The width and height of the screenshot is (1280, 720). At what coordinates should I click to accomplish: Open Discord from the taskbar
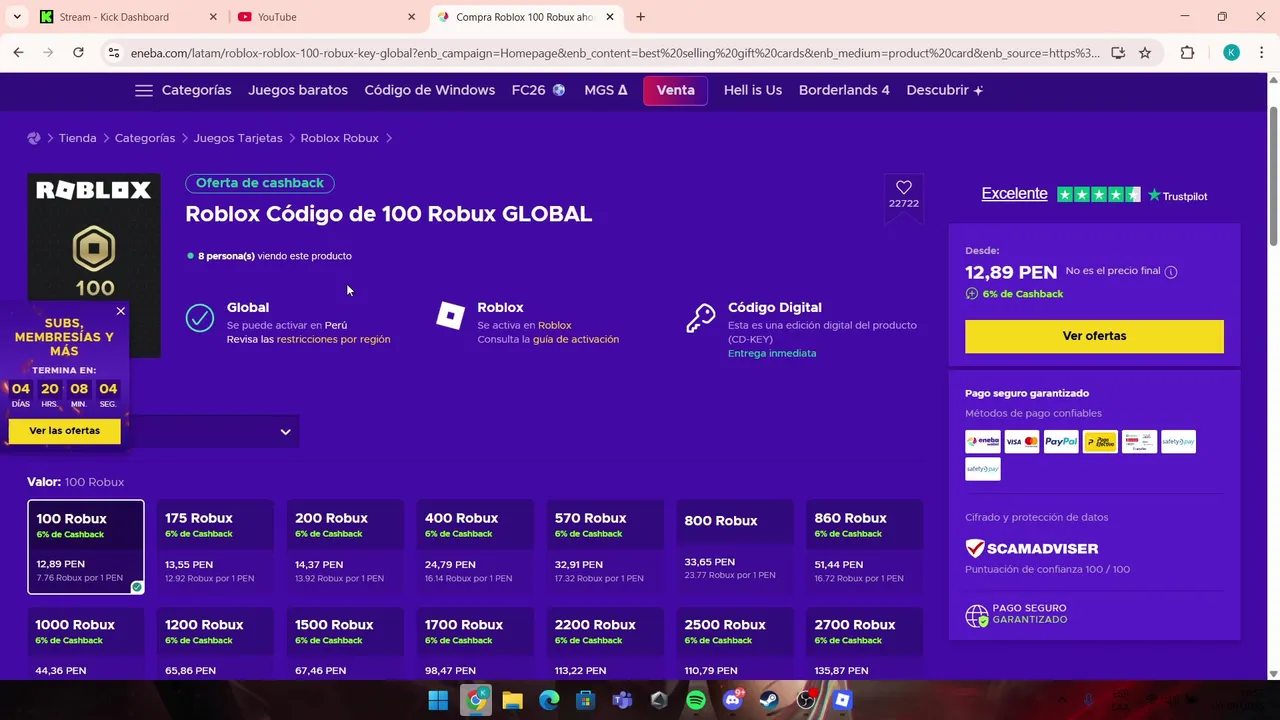point(733,701)
